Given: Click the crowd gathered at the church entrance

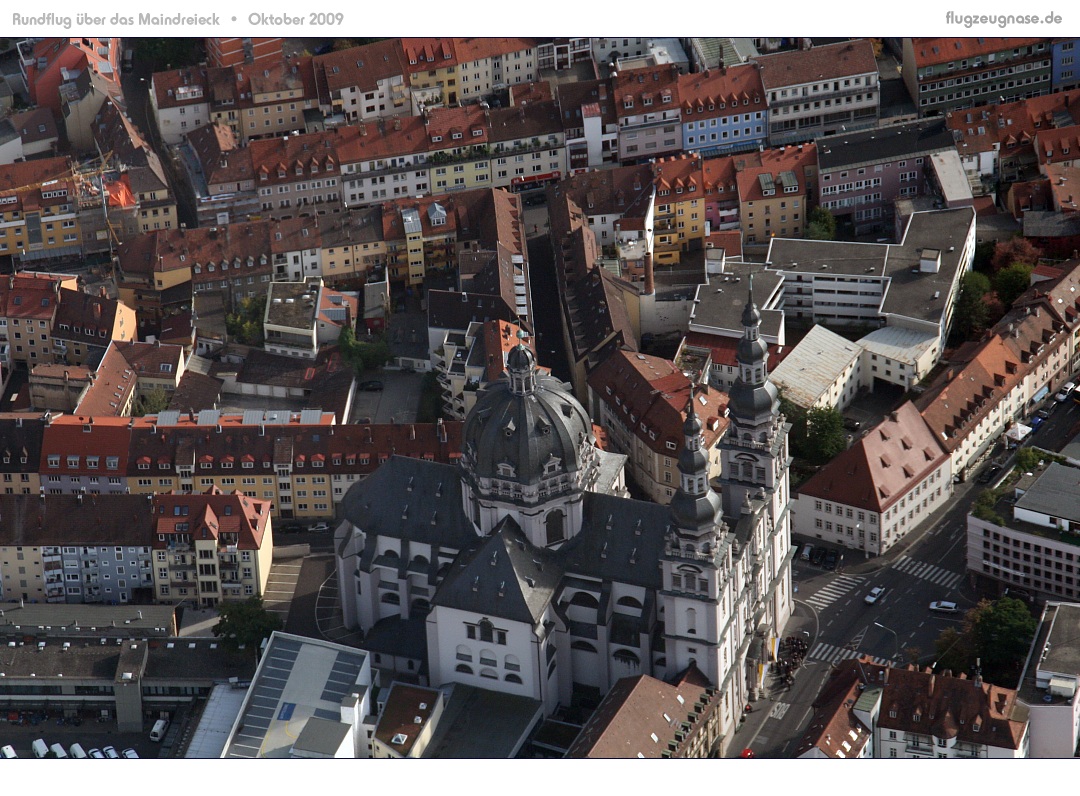Looking at the screenshot, I should (790, 658).
